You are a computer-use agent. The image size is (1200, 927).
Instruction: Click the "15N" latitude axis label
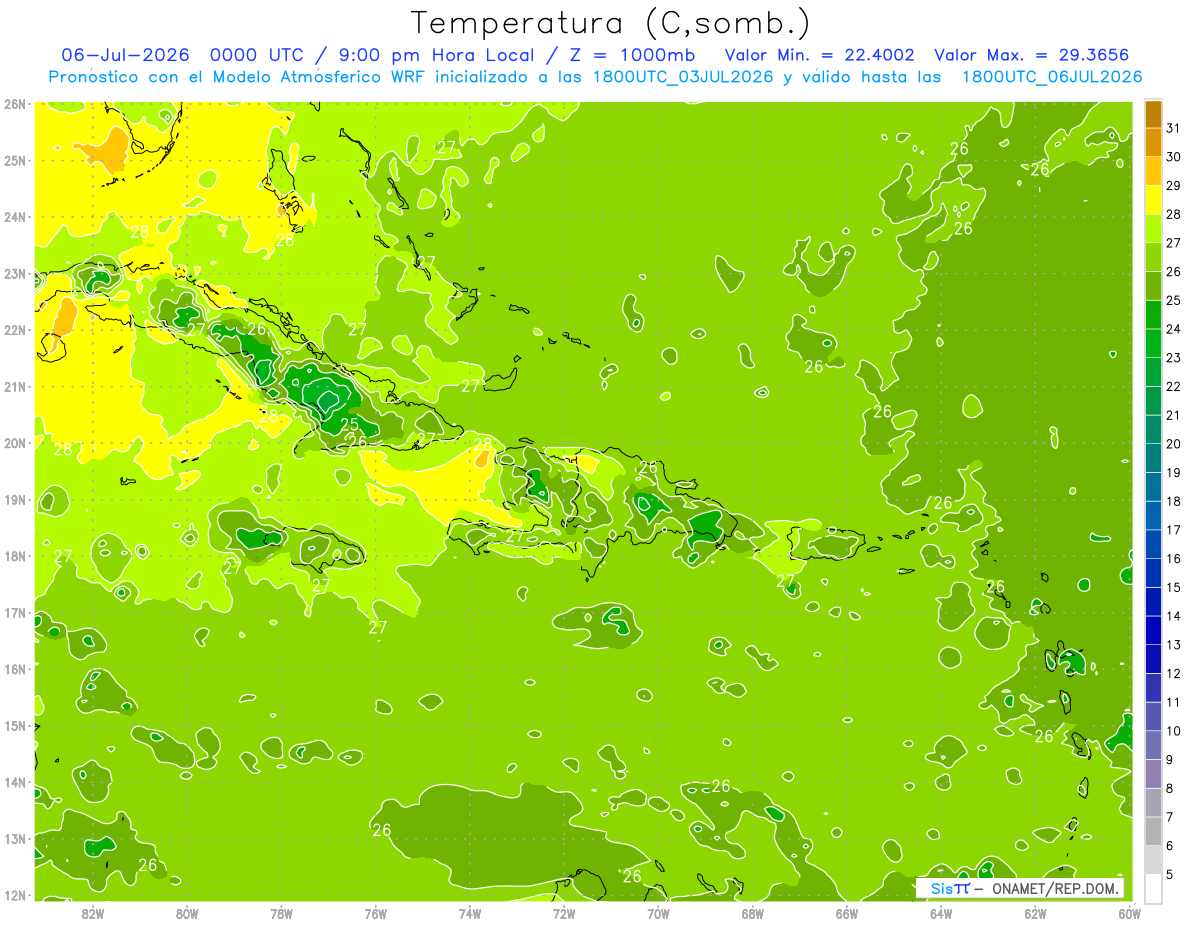pos(14,725)
